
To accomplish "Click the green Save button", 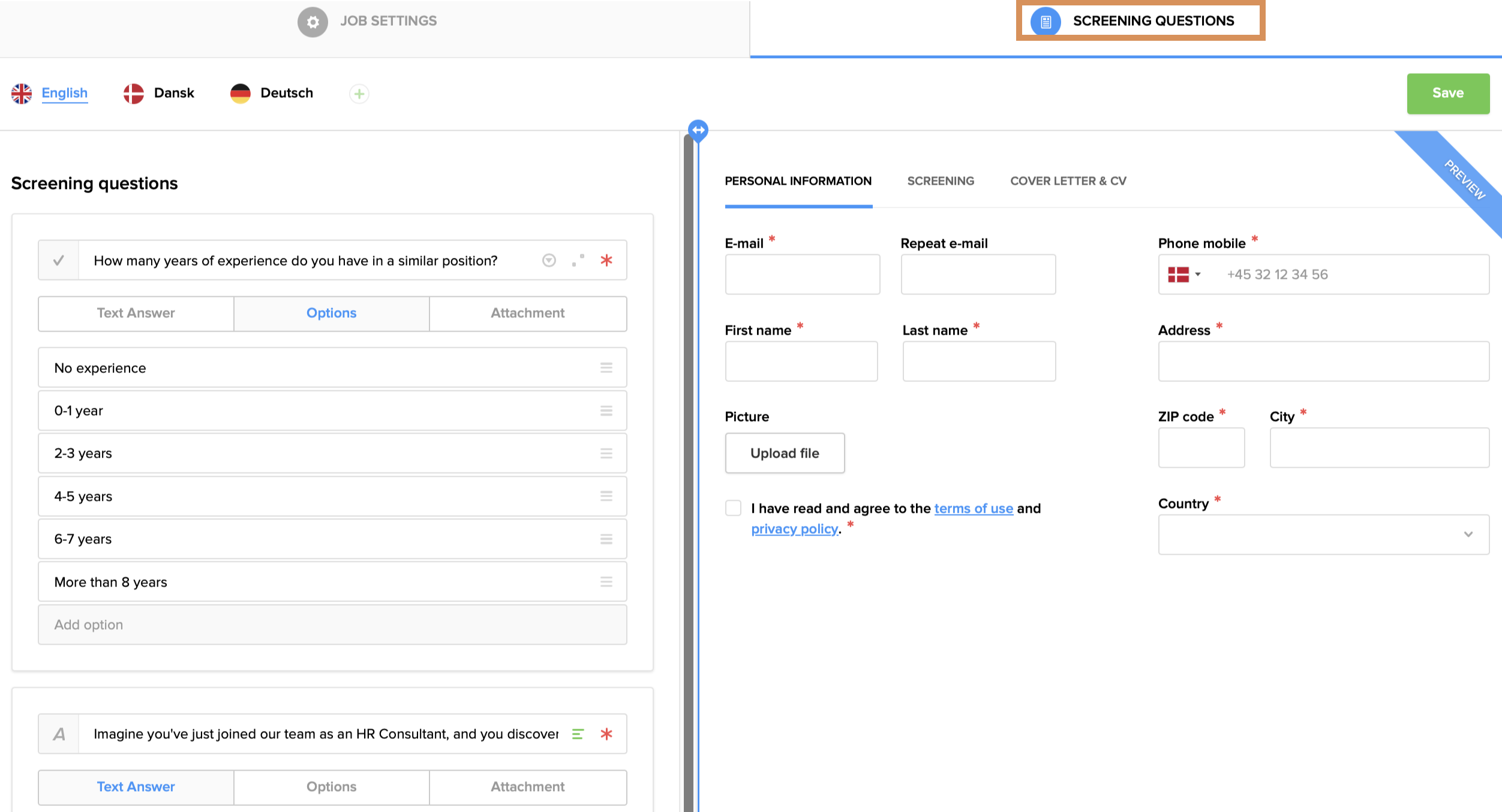I will tap(1447, 94).
